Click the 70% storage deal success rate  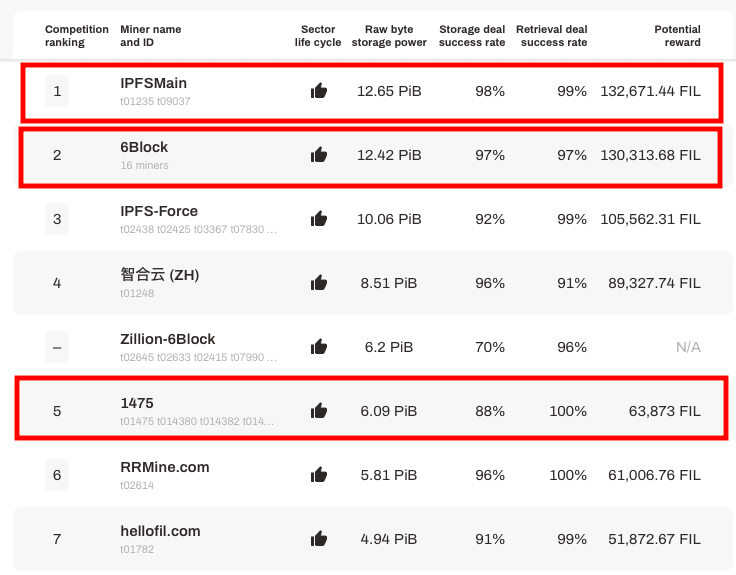click(490, 347)
